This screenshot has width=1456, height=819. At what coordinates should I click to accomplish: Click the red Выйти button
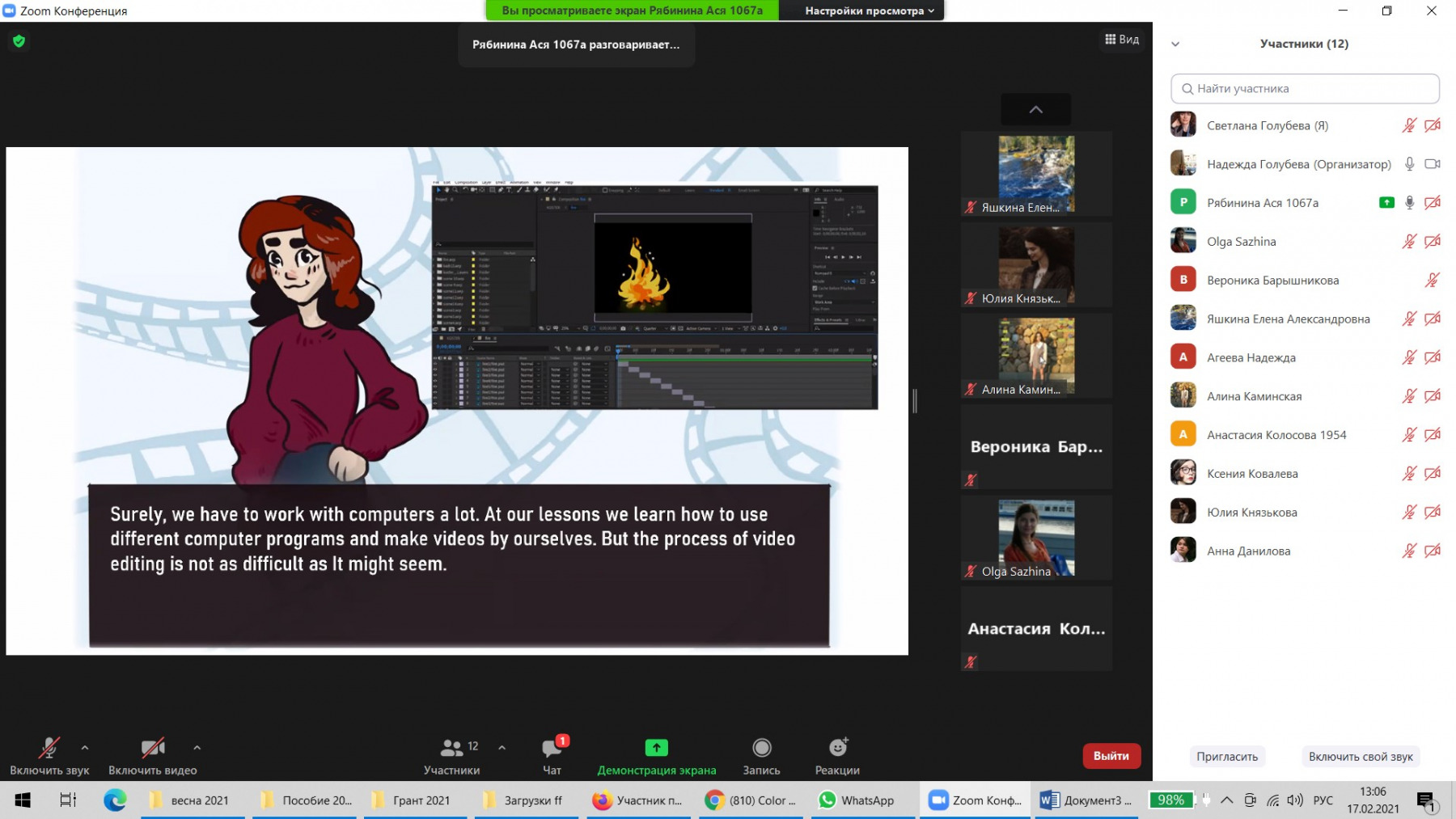point(1111,756)
